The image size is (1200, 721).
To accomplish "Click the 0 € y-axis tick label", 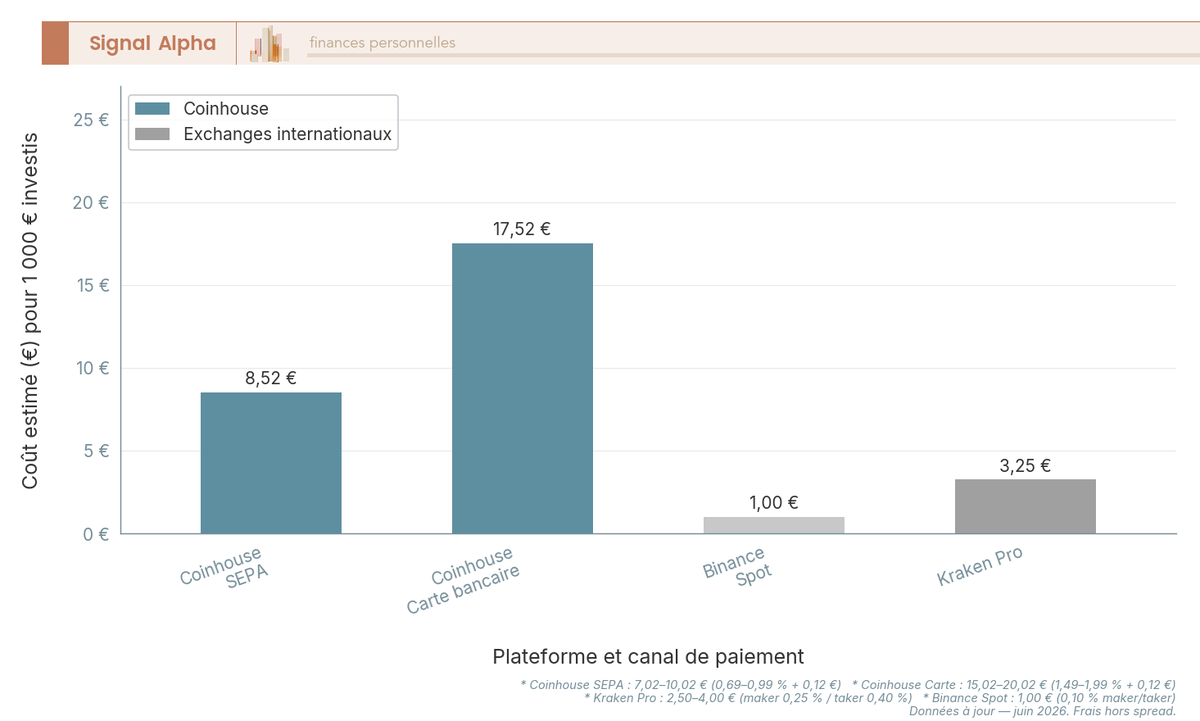I will click(x=96, y=534).
